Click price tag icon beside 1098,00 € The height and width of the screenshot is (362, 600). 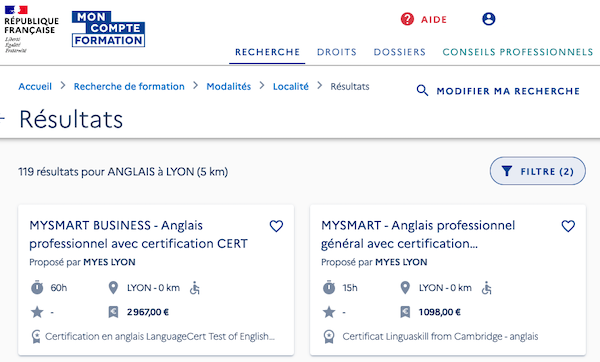(405, 312)
